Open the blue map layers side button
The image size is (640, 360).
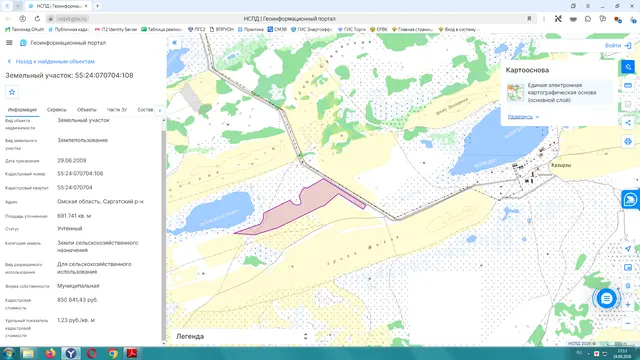[630, 200]
